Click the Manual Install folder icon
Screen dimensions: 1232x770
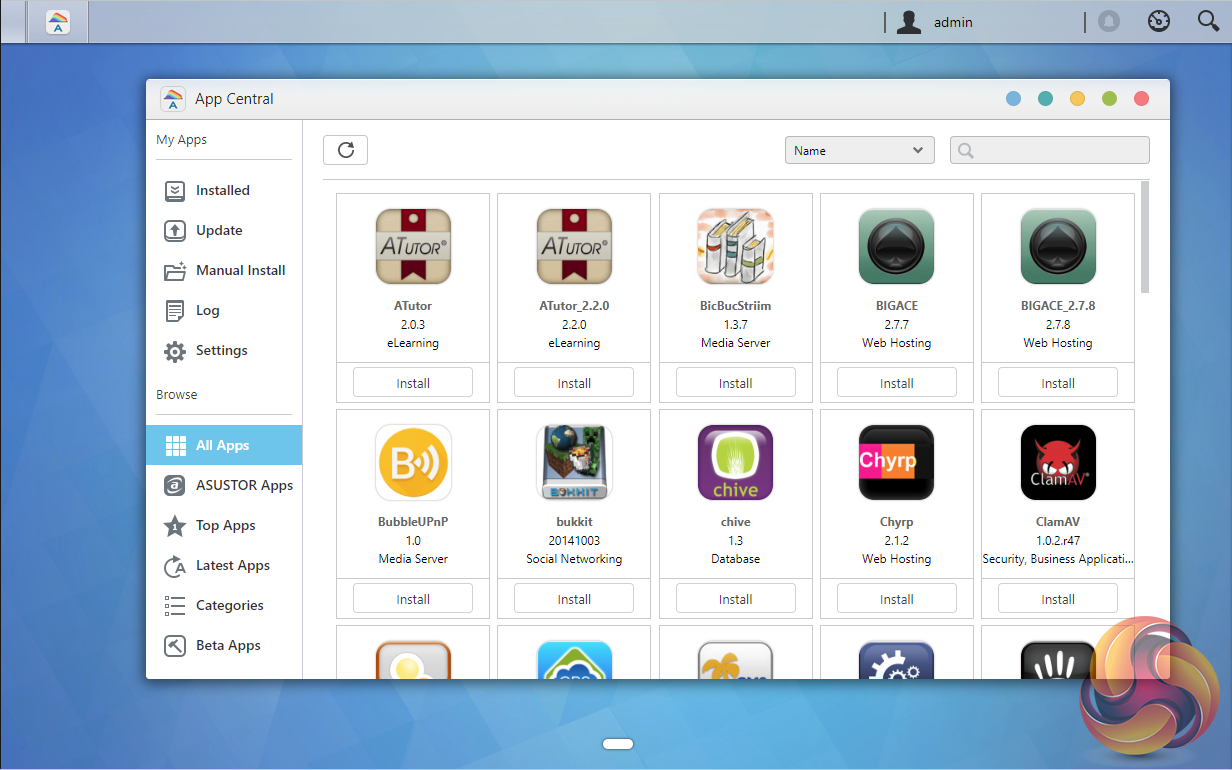175,270
